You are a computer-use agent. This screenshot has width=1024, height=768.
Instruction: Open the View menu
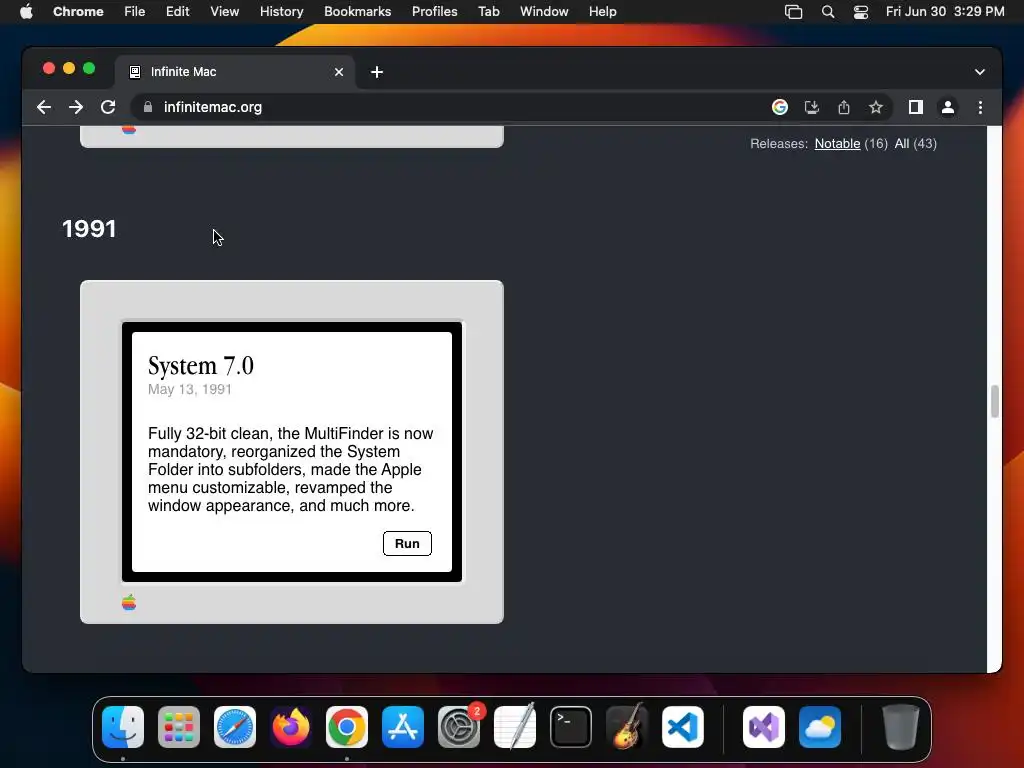point(224,12)
